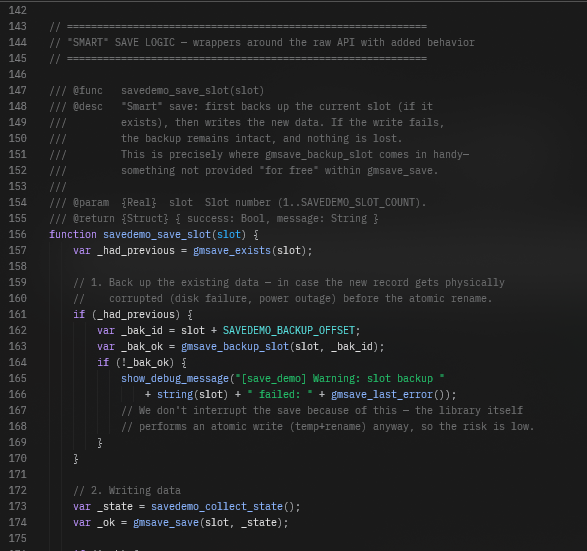Click show_debug_message on line 165
This screenshot has height=551, width=587.
coord(175,378)
